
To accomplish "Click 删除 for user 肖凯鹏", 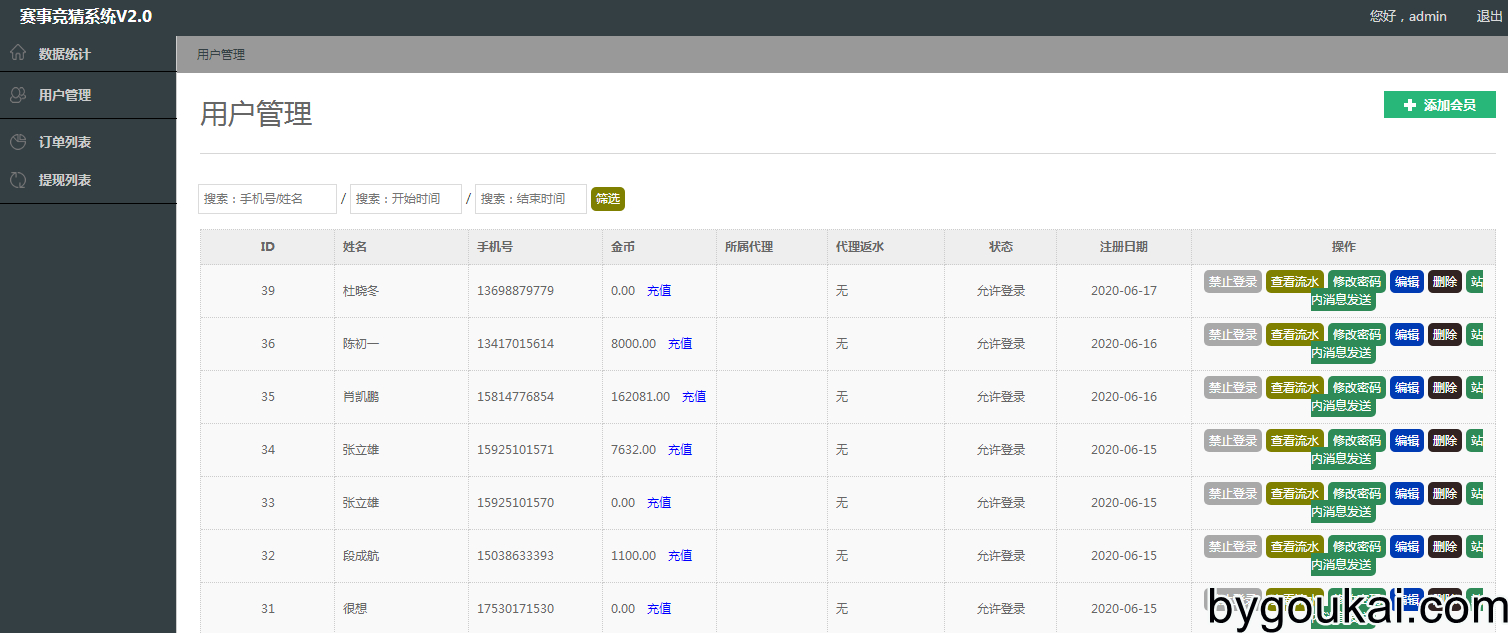I will pos(1445,388).
